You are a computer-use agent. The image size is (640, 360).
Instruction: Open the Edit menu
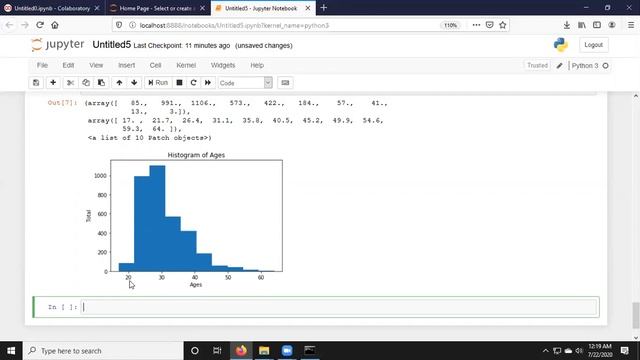pos(68,65)
